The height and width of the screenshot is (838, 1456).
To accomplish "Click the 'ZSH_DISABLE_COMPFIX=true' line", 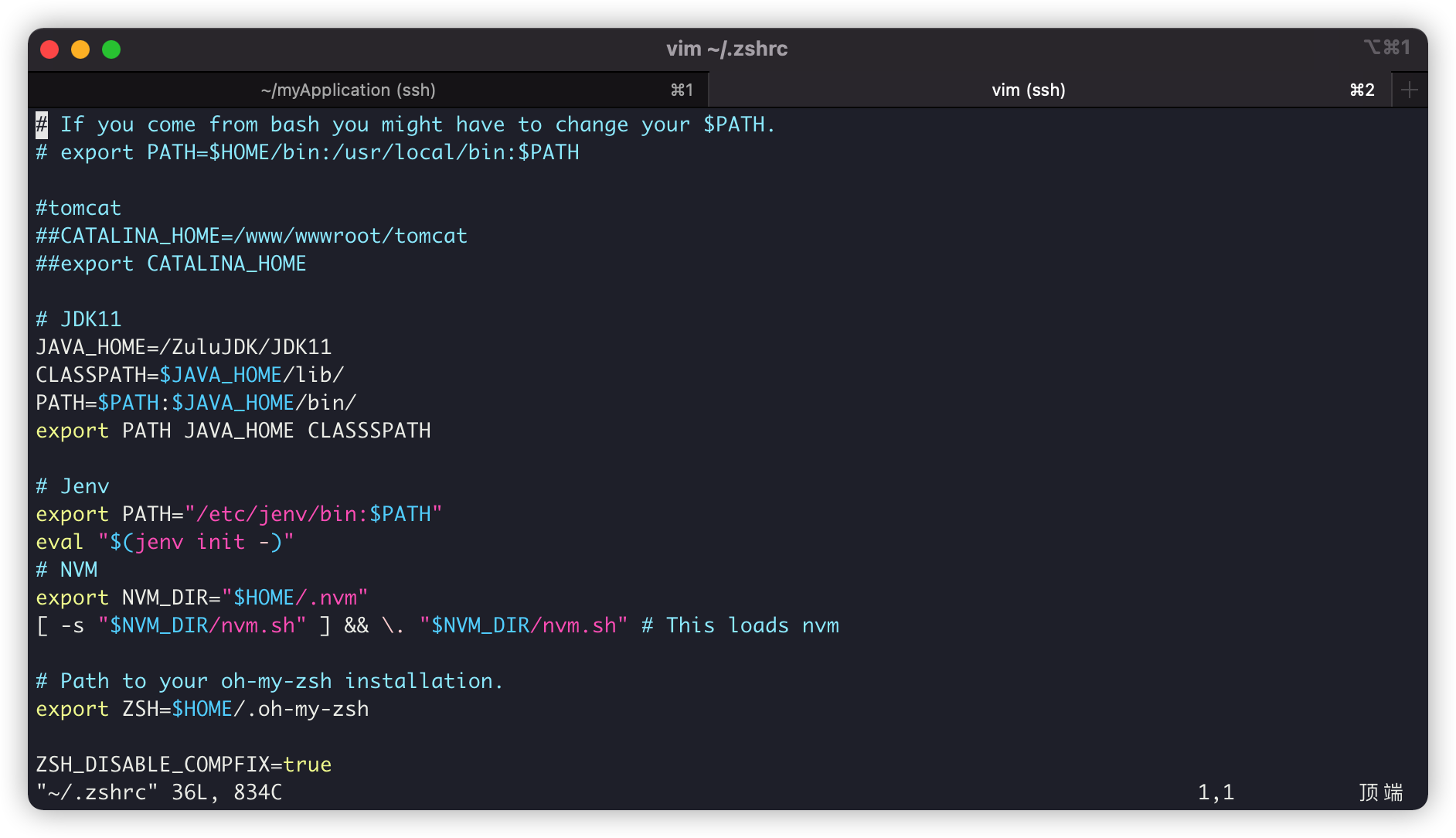I will [x=184, y=765].
